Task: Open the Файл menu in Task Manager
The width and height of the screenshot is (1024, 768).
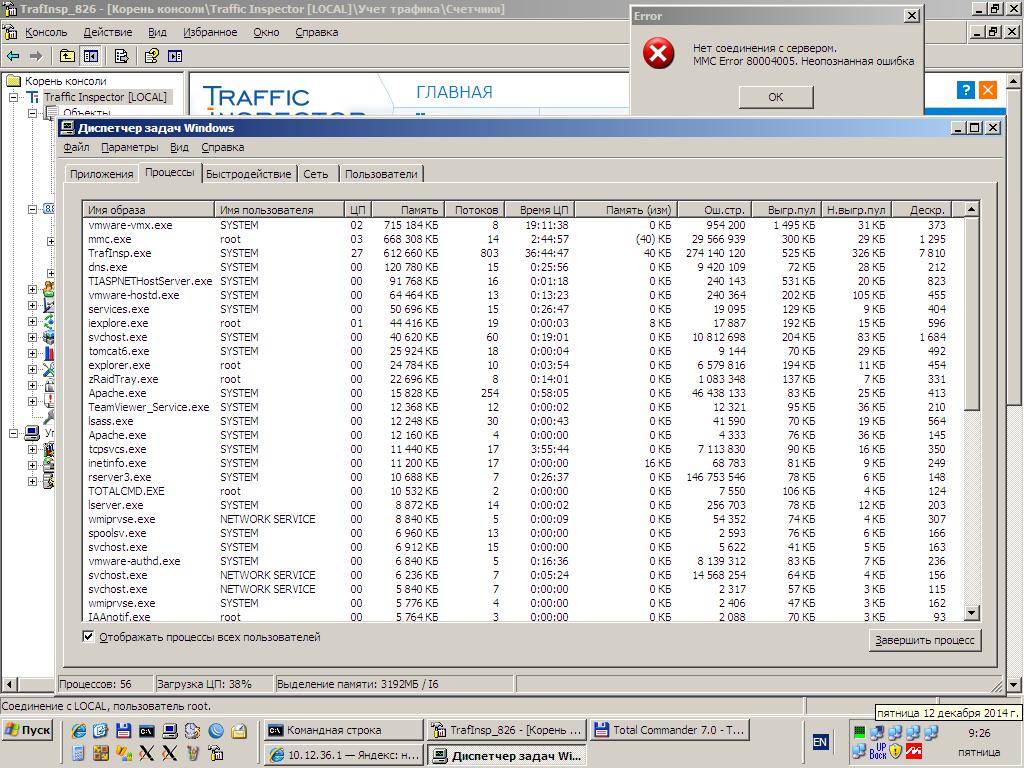Action: 76,147
